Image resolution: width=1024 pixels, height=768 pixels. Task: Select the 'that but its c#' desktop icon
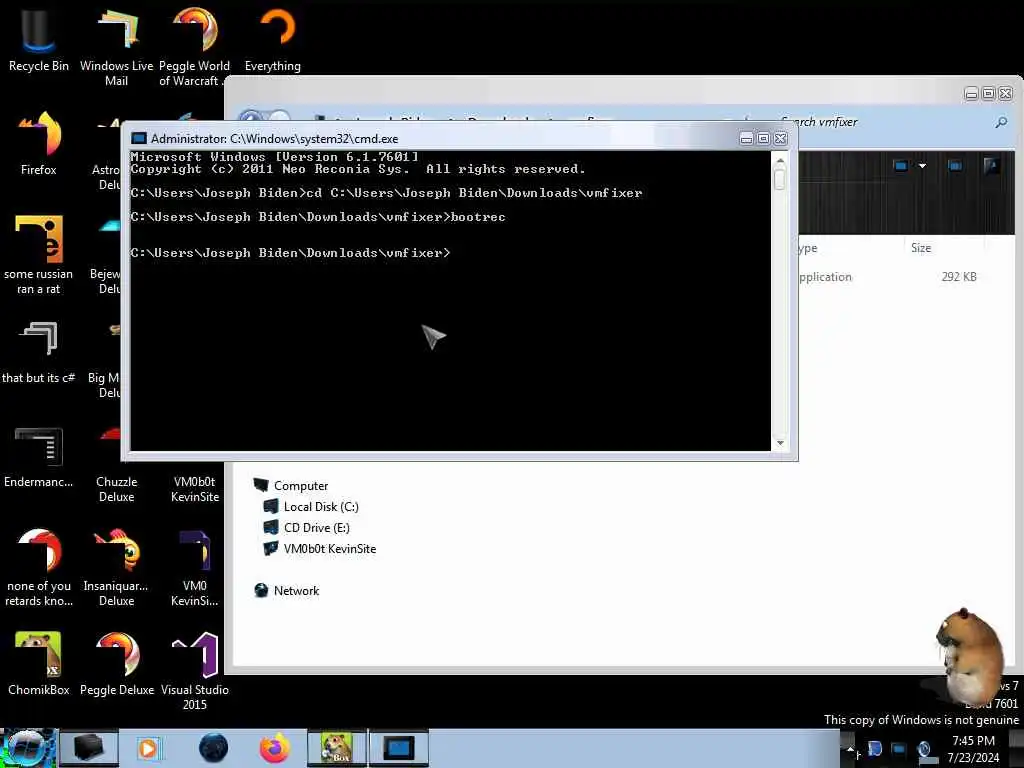tap(39, 351)
